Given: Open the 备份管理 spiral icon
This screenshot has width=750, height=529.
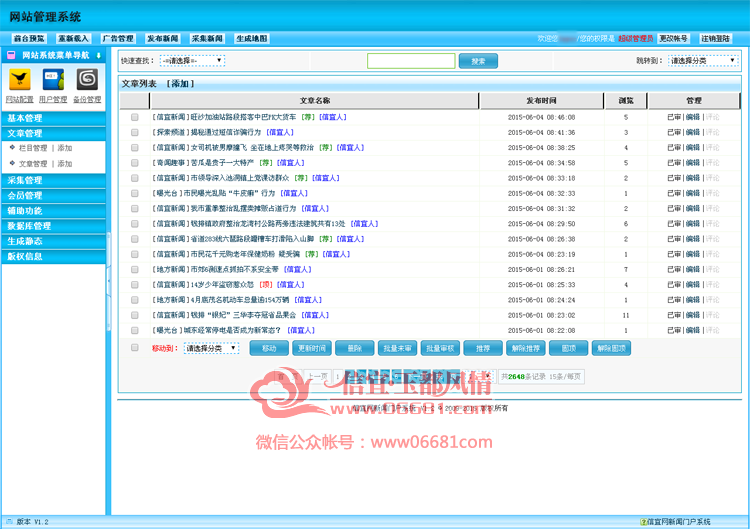Looking at the screenshot, I should [x=87, y=79].
